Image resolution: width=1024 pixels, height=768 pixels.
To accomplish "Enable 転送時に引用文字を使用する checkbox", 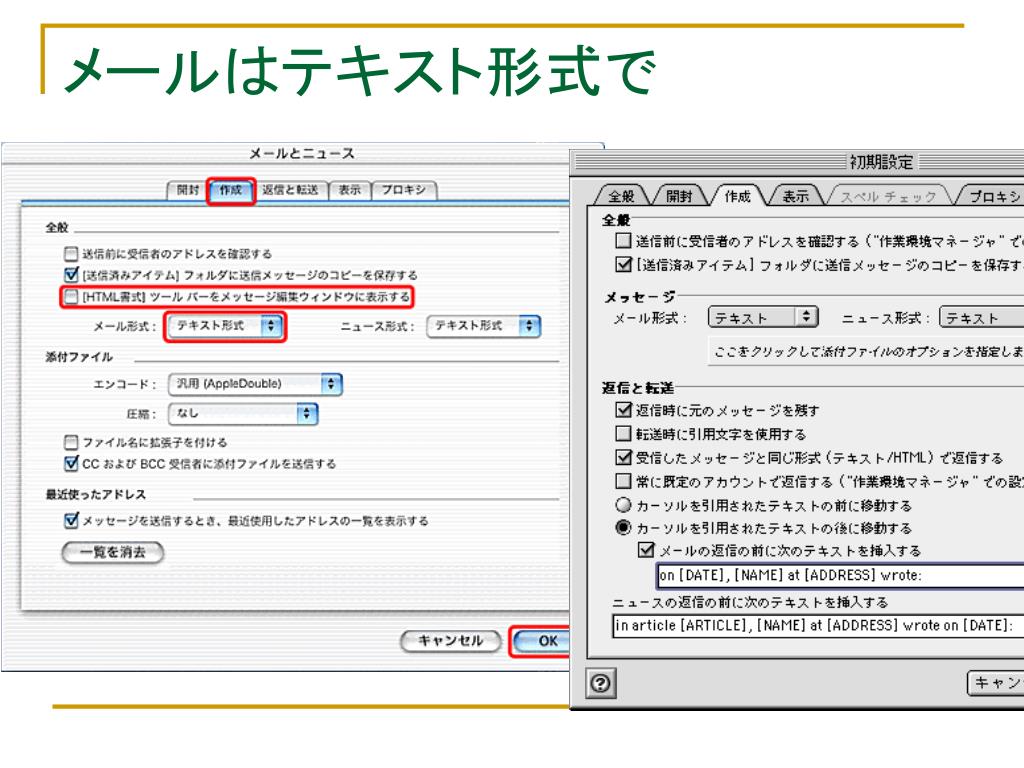I will tap(623, 434).
